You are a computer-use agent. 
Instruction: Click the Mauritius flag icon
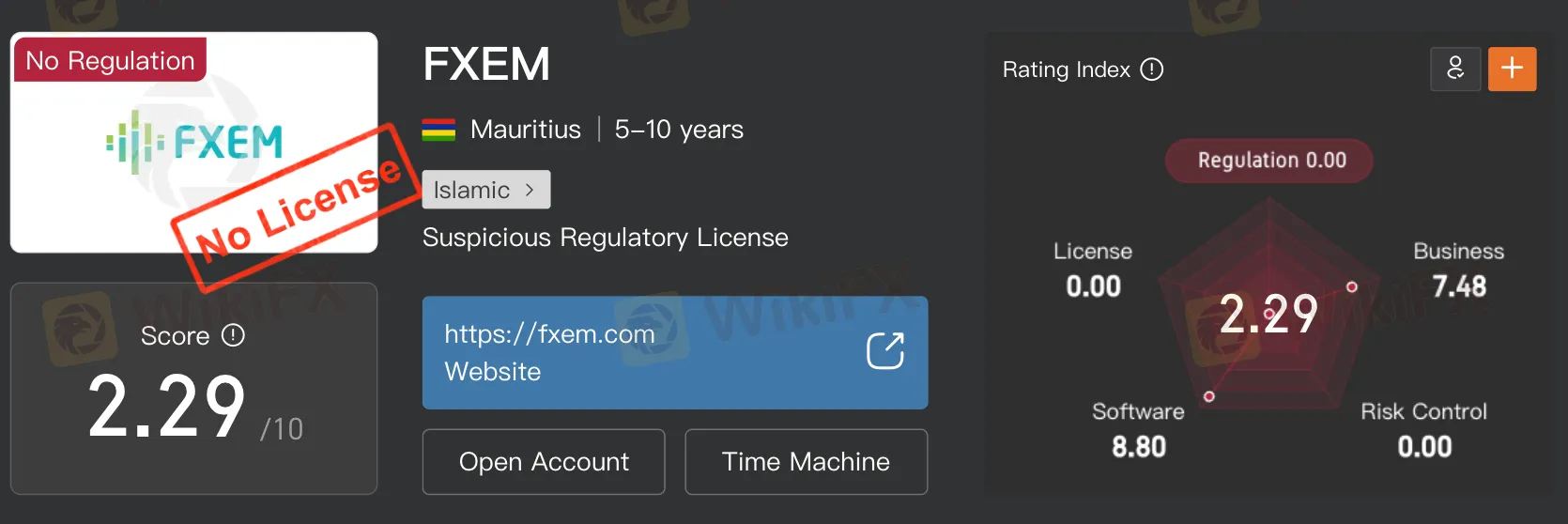click(x=438, y=130)
